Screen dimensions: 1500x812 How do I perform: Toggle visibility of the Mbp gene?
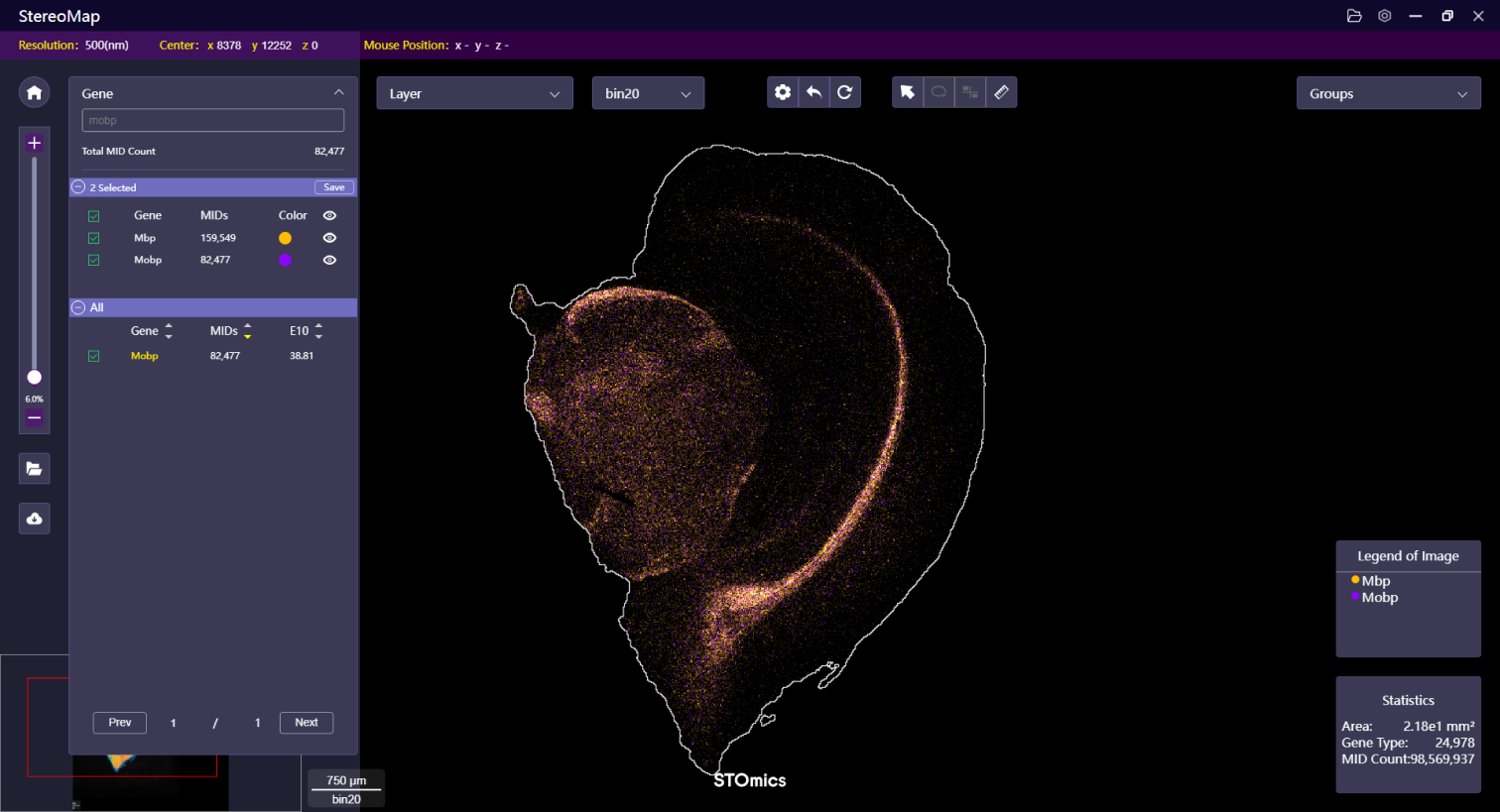click(329, 238)
